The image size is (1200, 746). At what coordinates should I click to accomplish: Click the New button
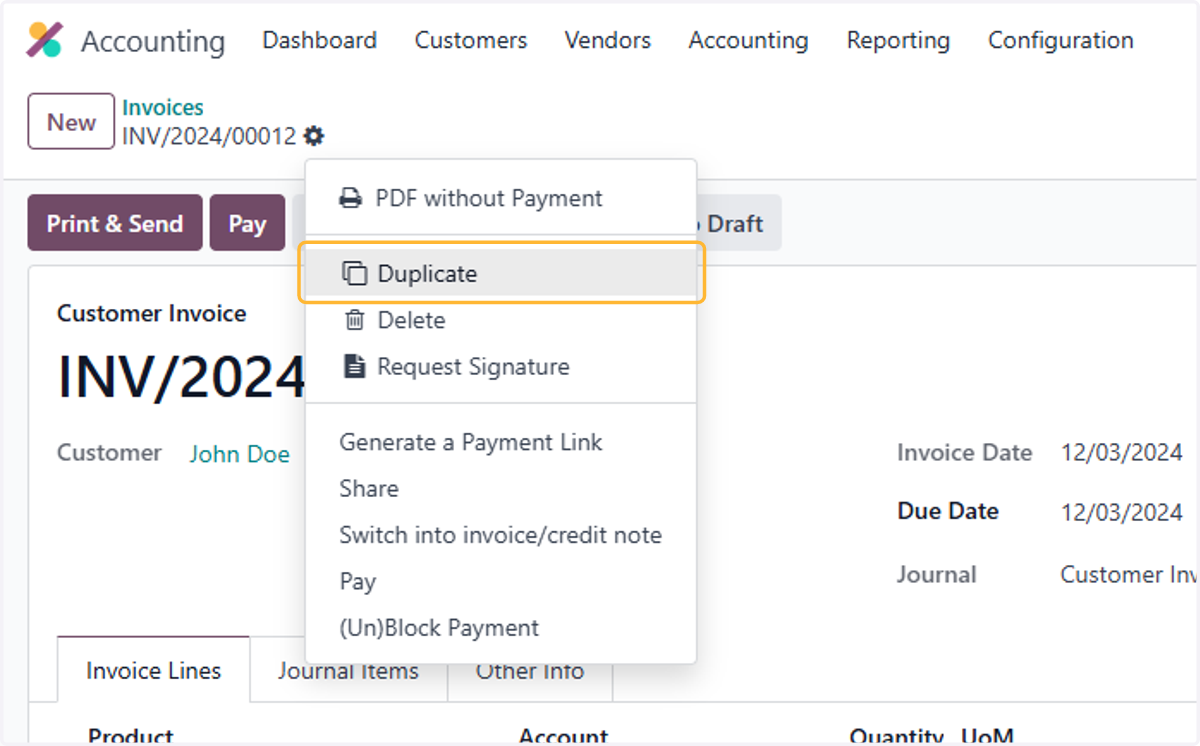(71, 122)
